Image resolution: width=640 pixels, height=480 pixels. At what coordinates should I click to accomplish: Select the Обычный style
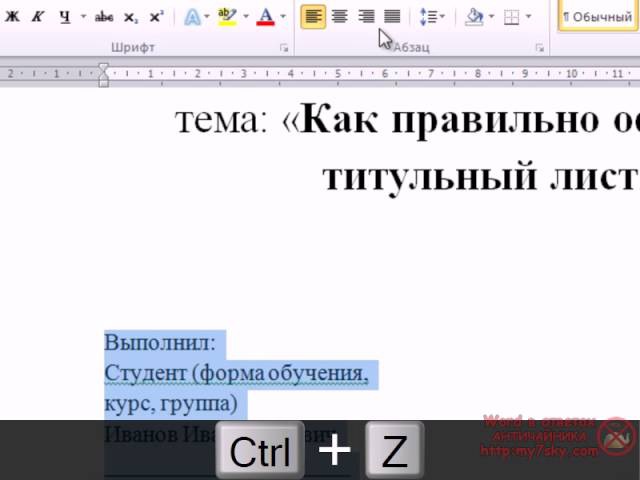point(598,16)
